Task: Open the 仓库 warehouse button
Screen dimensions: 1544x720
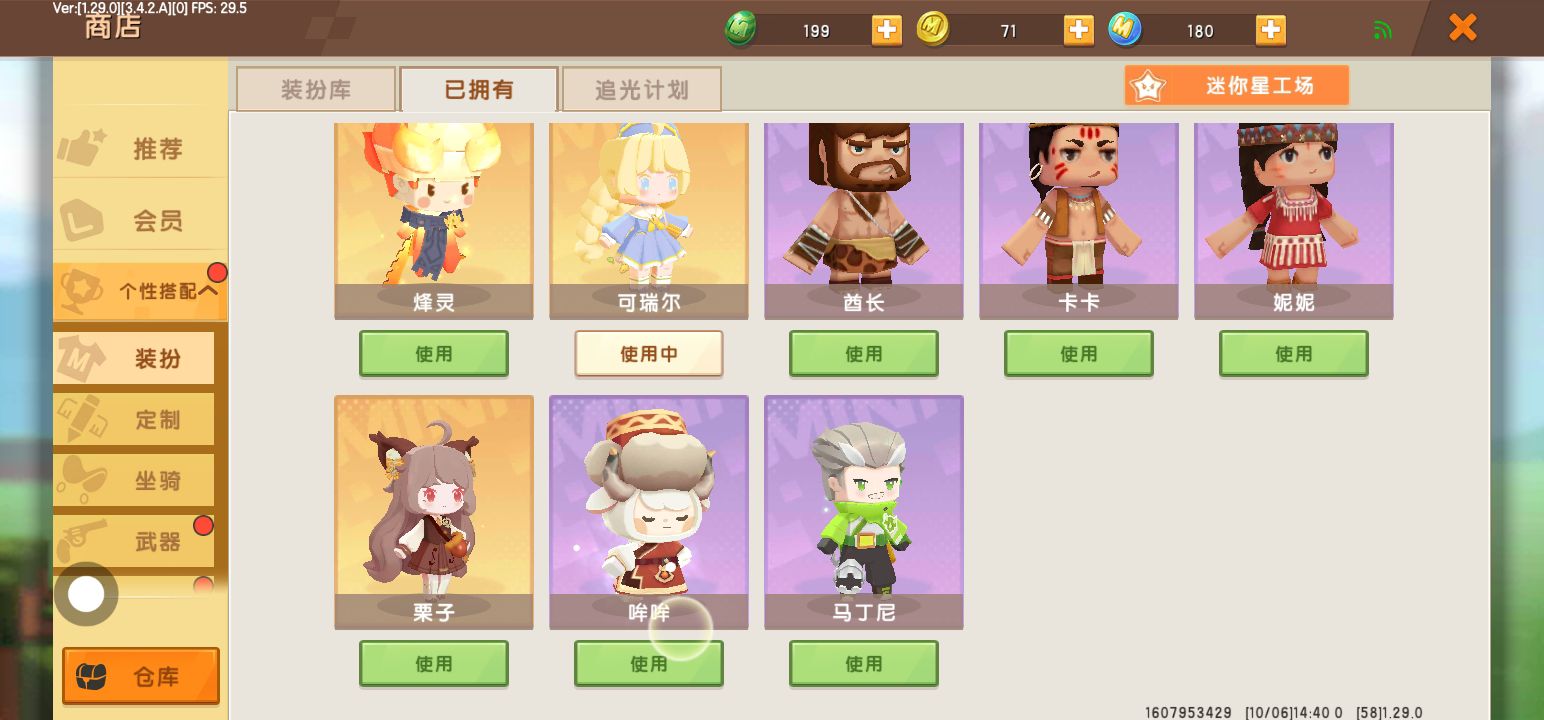Action: pos(141,677)
